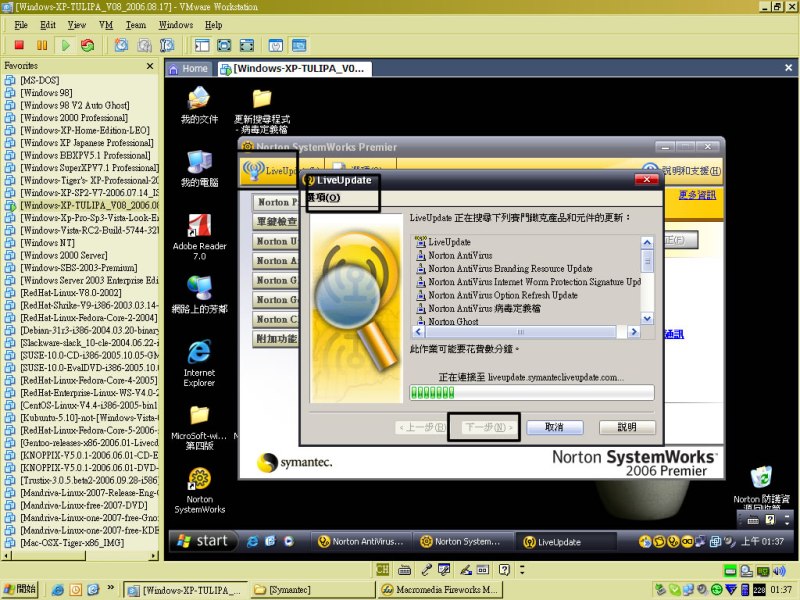Open the Team menu
The height and width of the screenshot is (600, 800).
point(135,24)
